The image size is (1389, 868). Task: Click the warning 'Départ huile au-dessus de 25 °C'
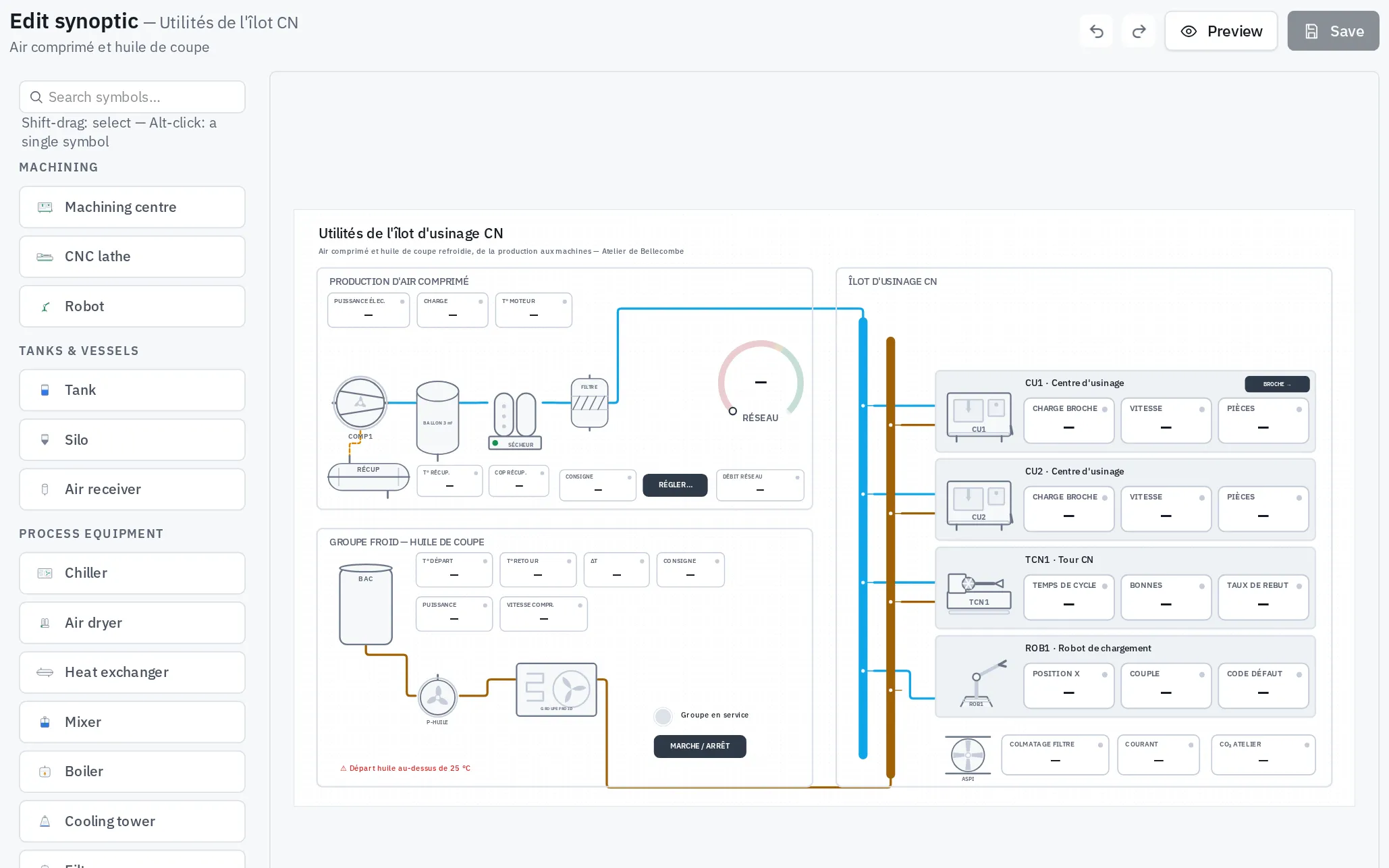(406, 768)
